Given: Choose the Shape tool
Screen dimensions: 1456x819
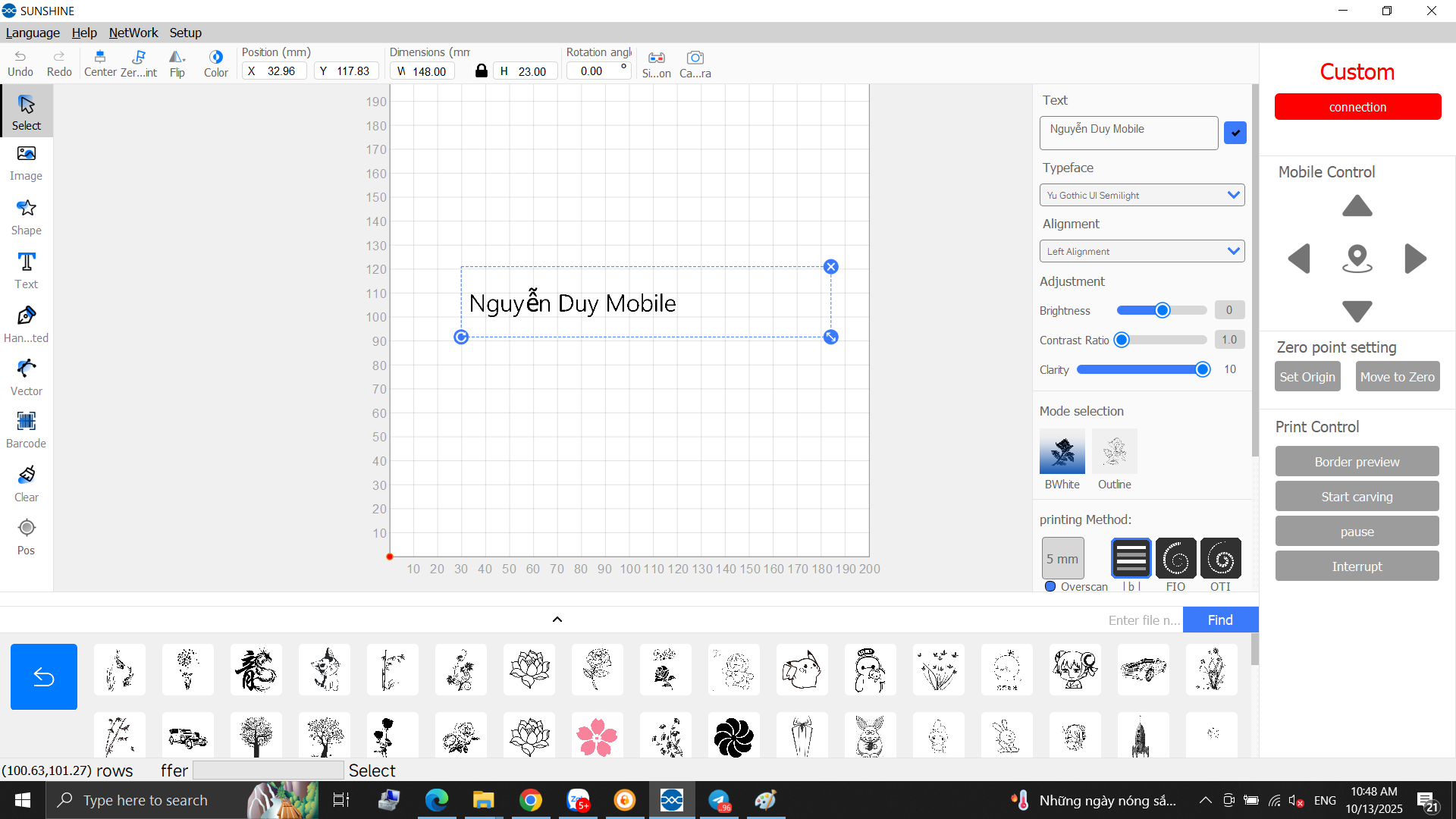Looking at the screenshot, I should pos(26,216).
